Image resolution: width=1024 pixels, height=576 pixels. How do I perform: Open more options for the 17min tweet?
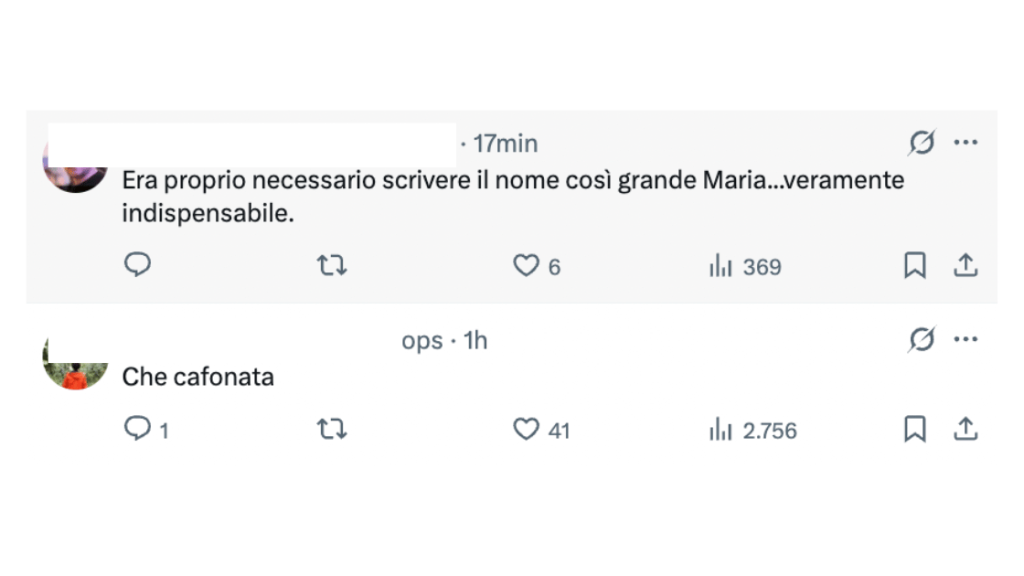[x=965, y=143]
